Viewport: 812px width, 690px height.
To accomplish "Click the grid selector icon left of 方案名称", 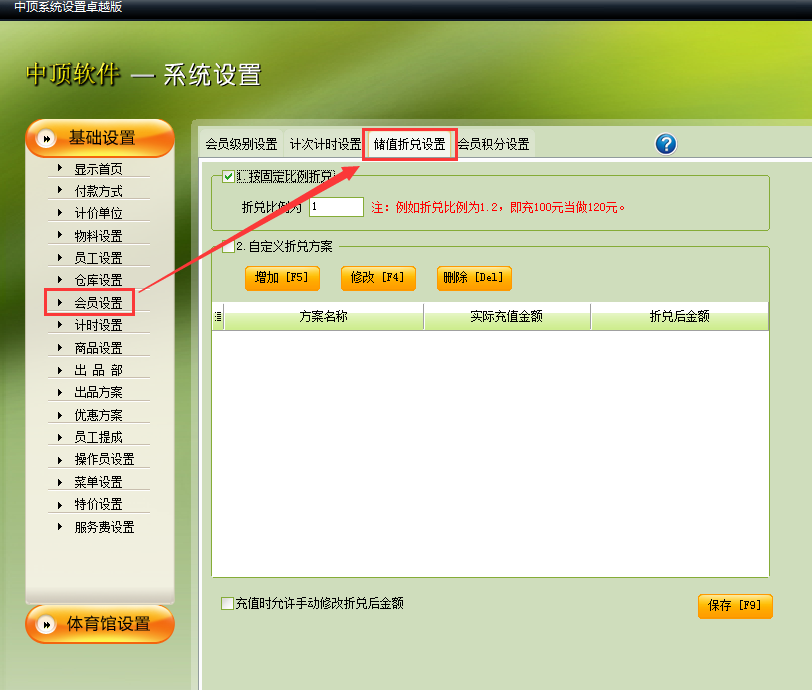I will click(218, 316).
